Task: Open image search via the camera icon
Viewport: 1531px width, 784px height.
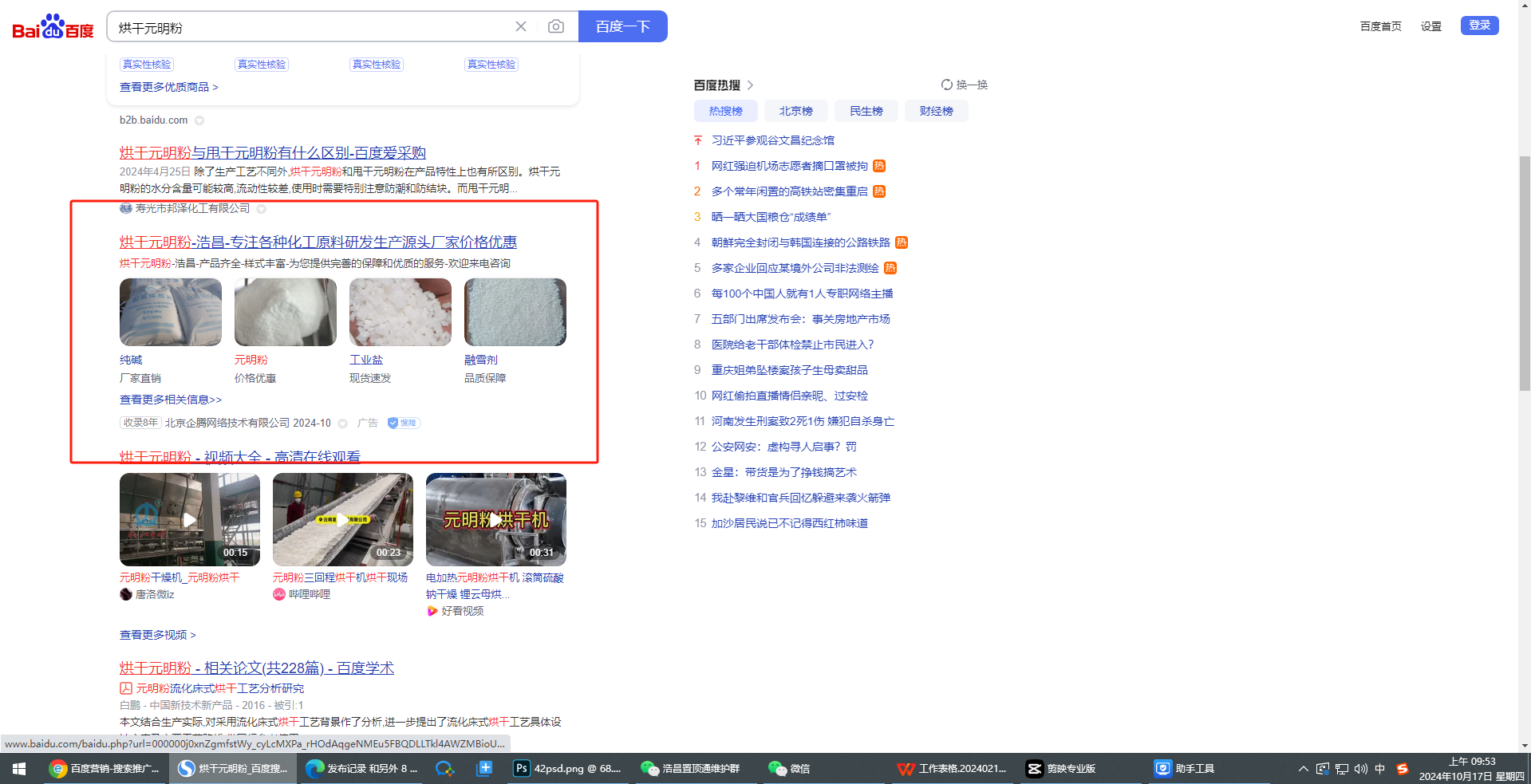Action: point(556,26)
